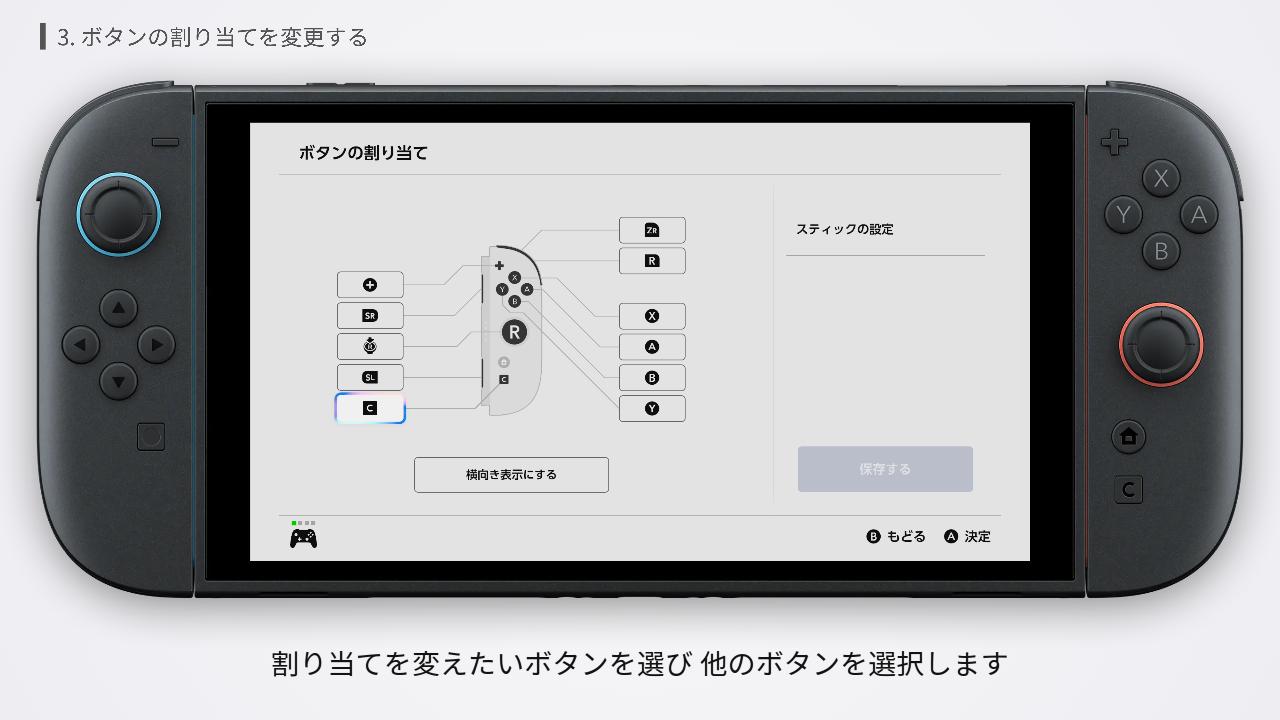Select the Y button mapping entry

(x=652, y=408)
